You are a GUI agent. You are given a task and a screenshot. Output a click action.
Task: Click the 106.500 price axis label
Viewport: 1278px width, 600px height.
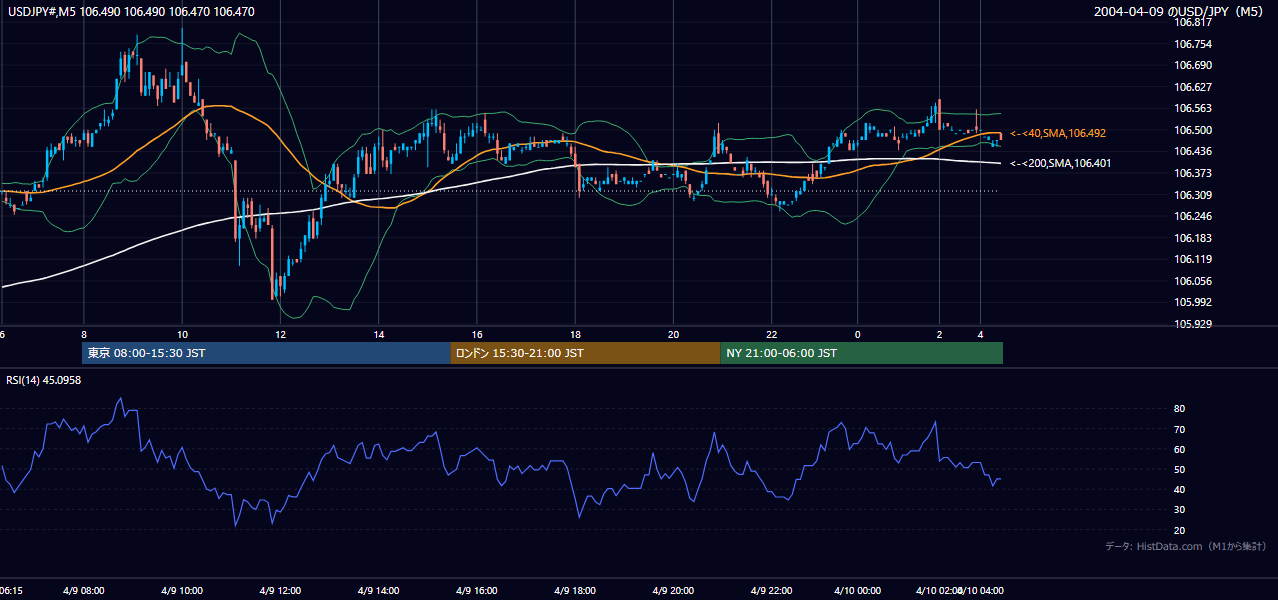1193,130
